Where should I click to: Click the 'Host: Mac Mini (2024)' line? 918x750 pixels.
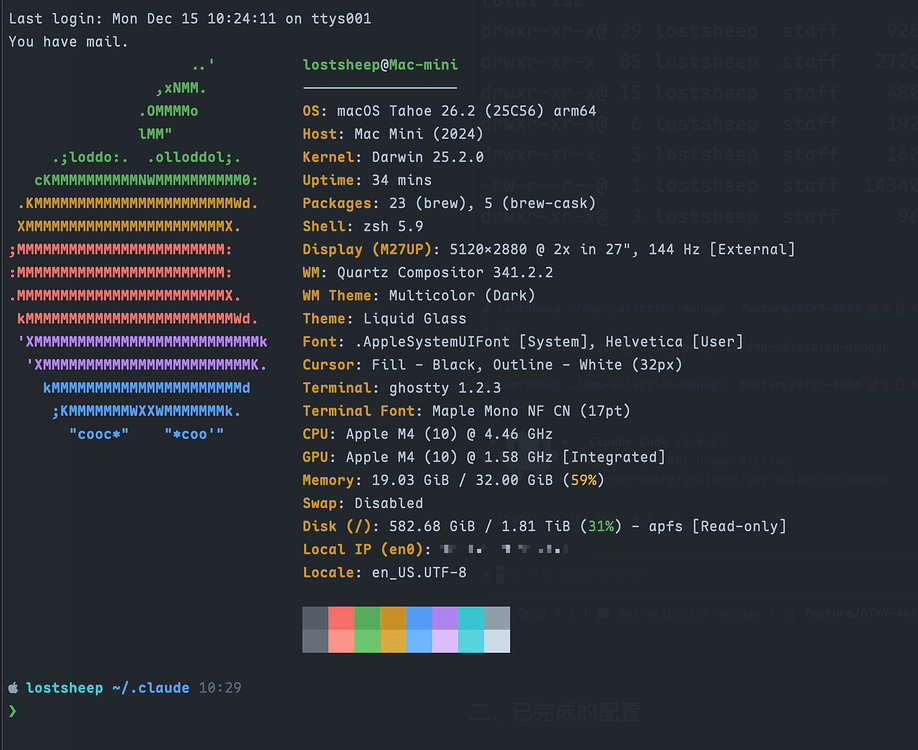coord(393,134)
